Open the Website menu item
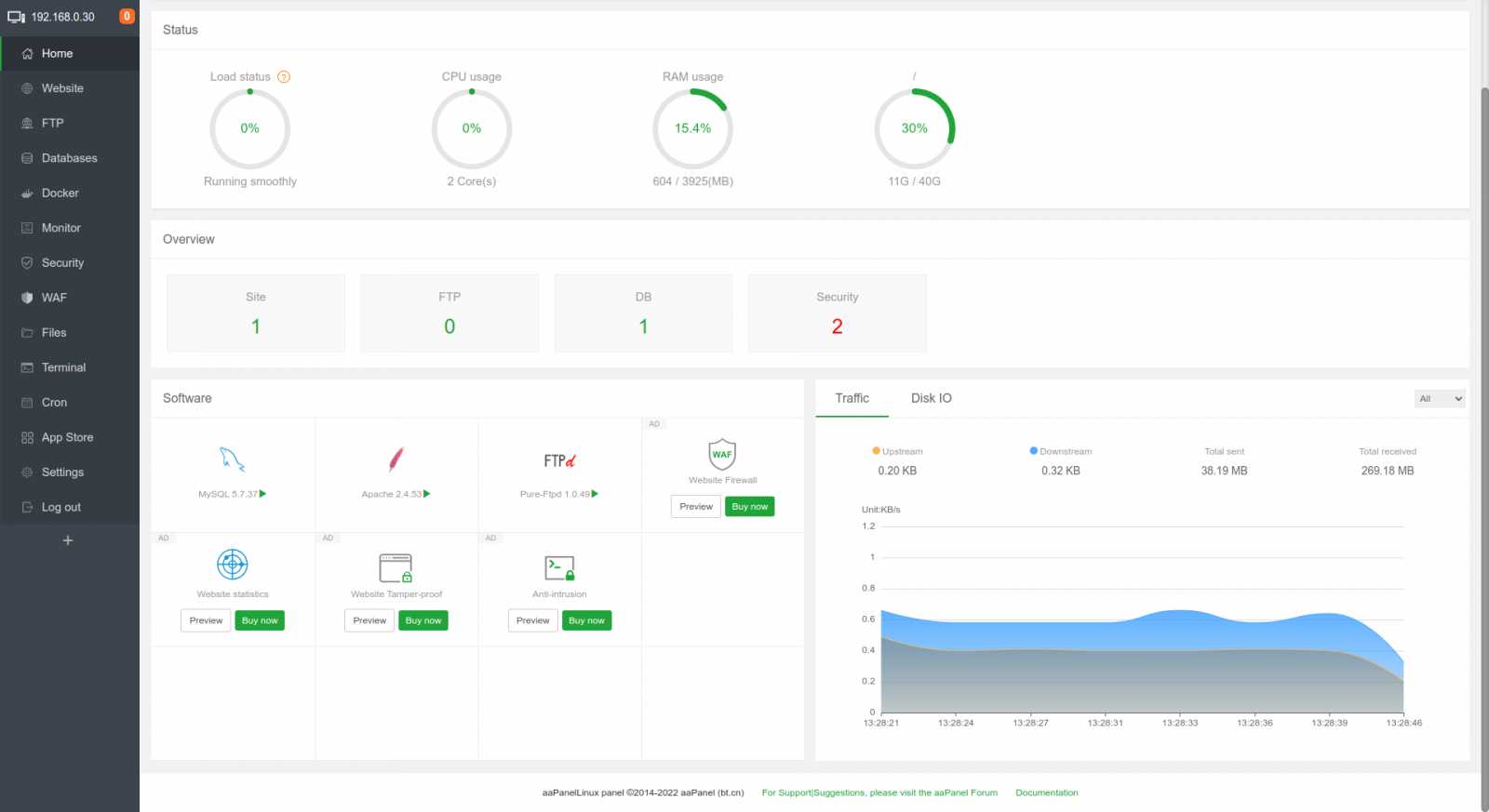This screenshot has width=1489, height=812. 70,88
